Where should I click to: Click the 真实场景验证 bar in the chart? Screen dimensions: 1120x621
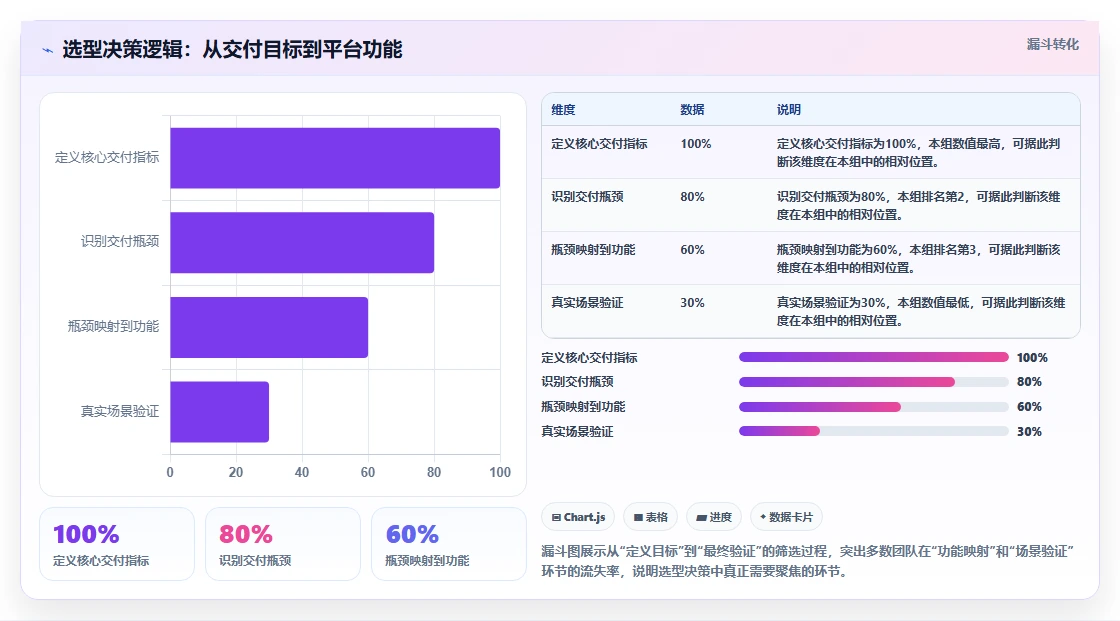219,412
